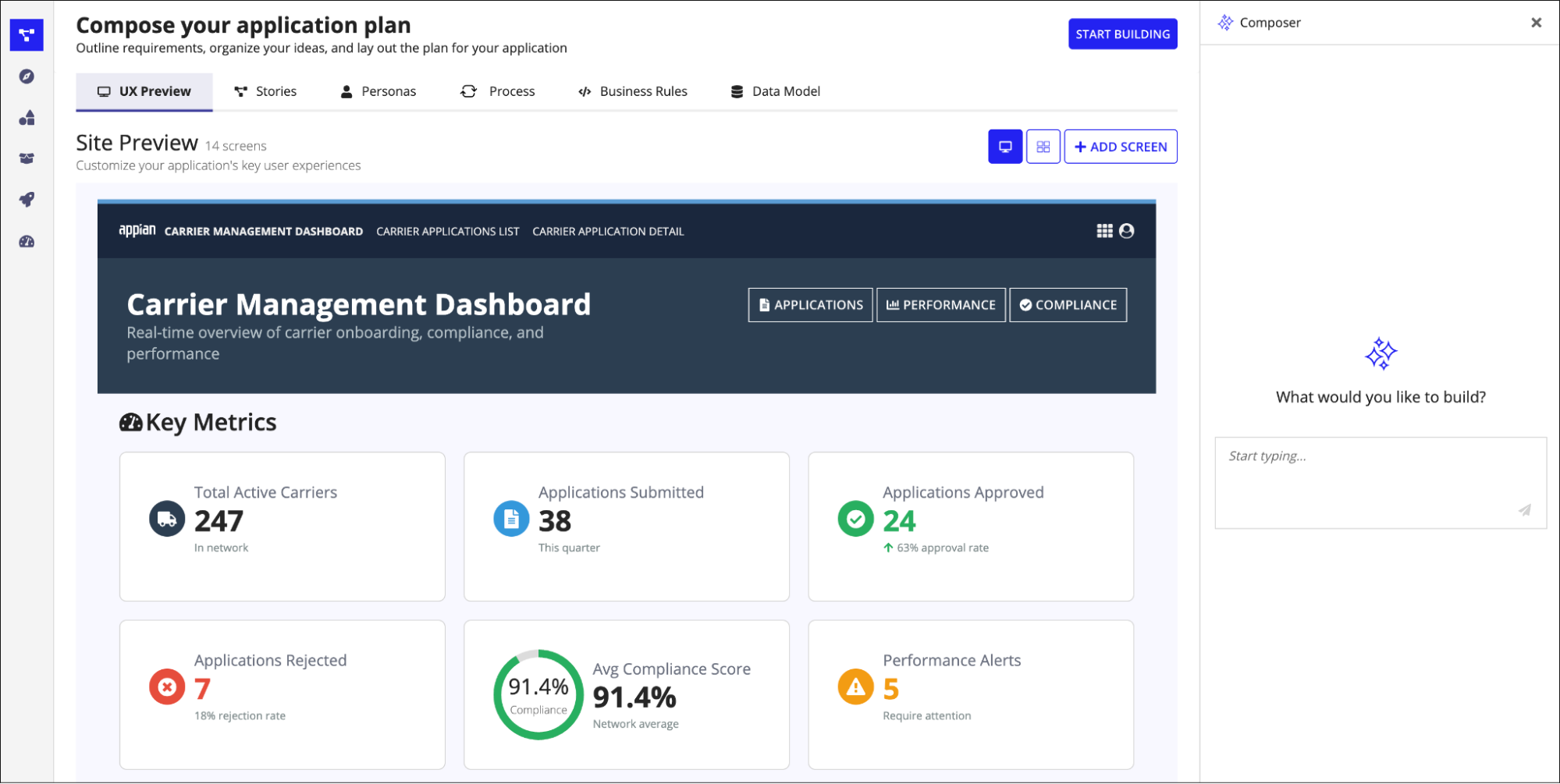Select the UX Preview tab
This screenshot has height=784, width=1560.
point(144,91)
